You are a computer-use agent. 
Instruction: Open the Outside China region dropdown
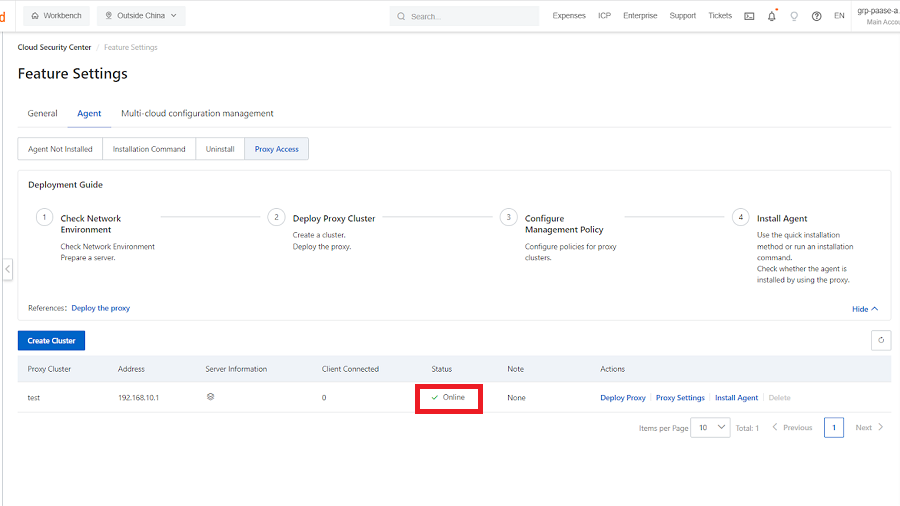[141, 16]
